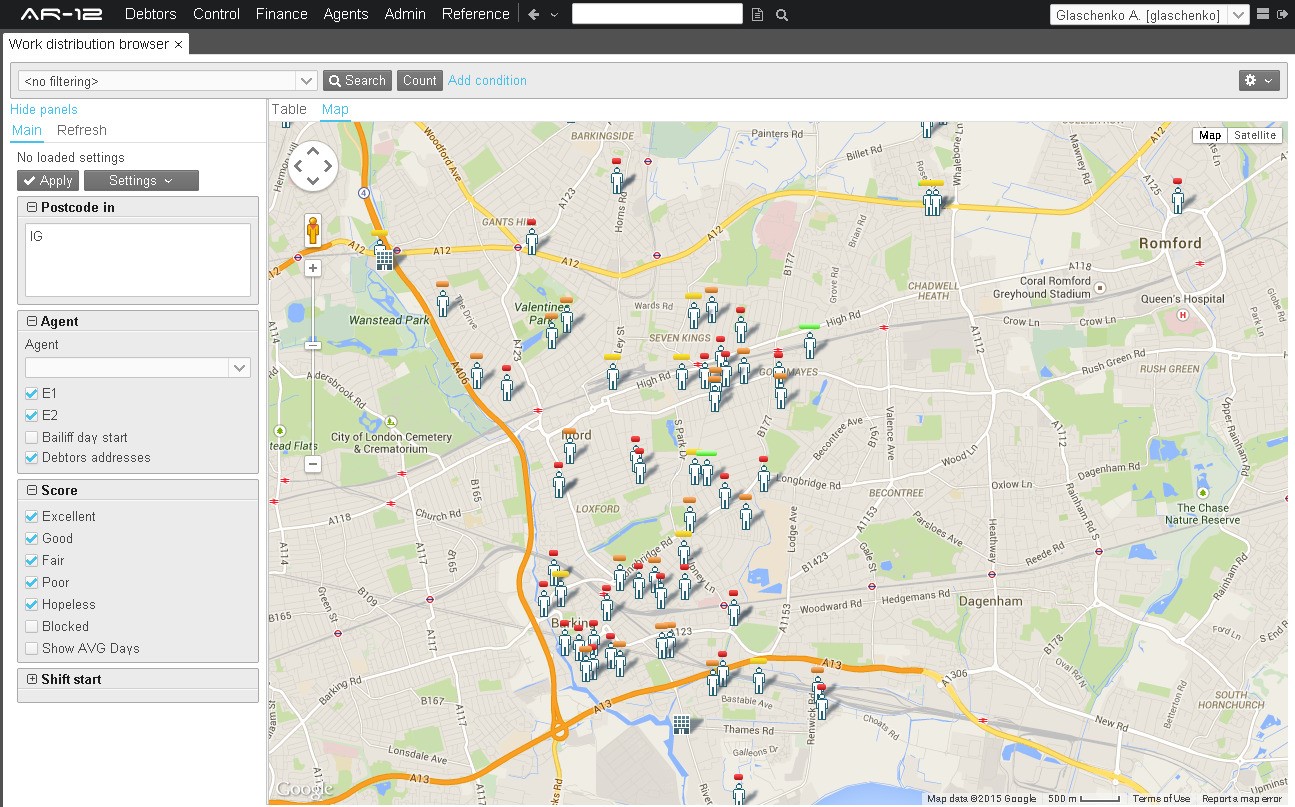Screen dimensions: 1295x807
Task: Open the Agents menu
Action: click(346, 14)
